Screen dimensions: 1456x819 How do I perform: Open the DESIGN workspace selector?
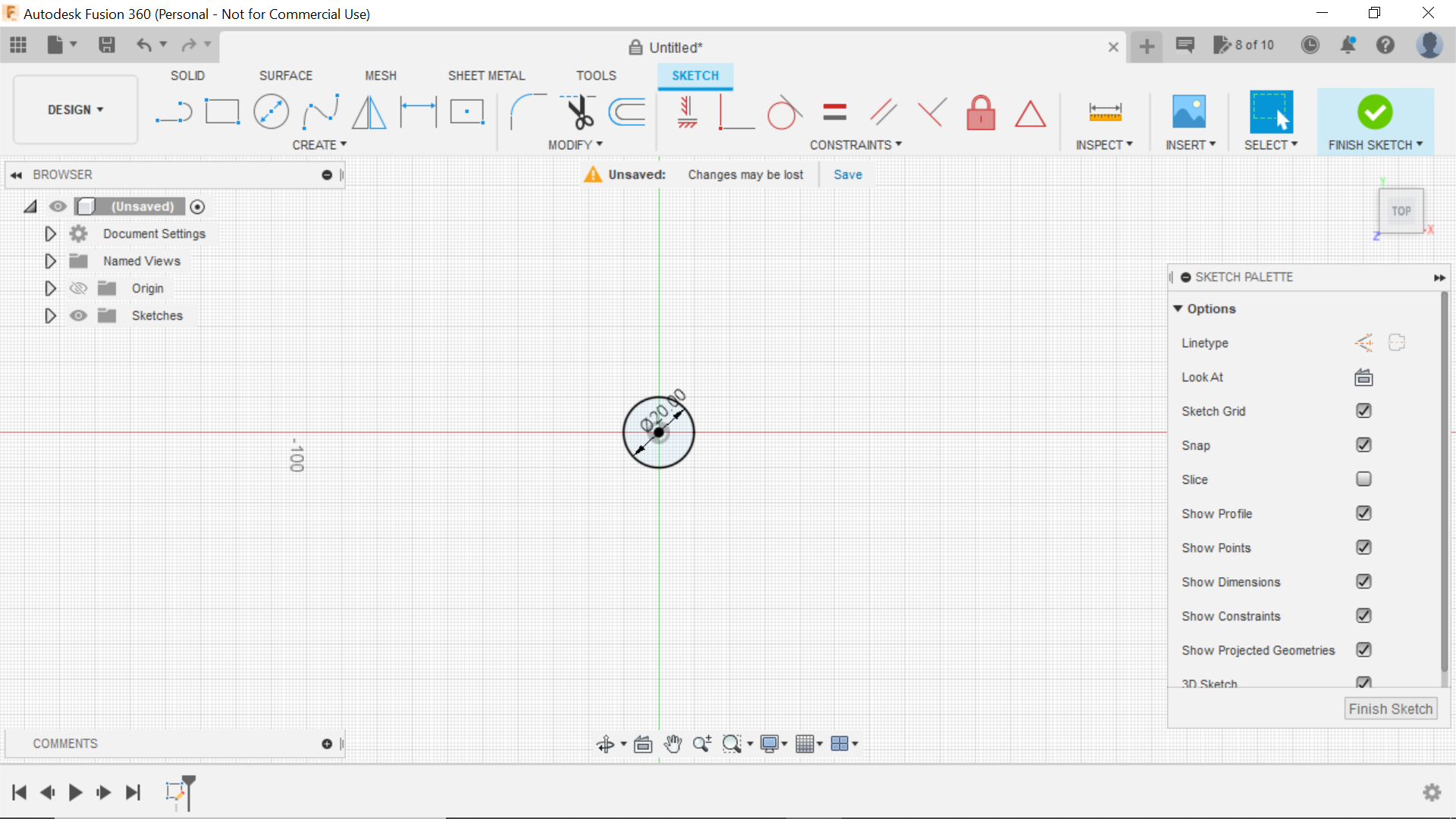pyautogui.click(x=74, y=109)
